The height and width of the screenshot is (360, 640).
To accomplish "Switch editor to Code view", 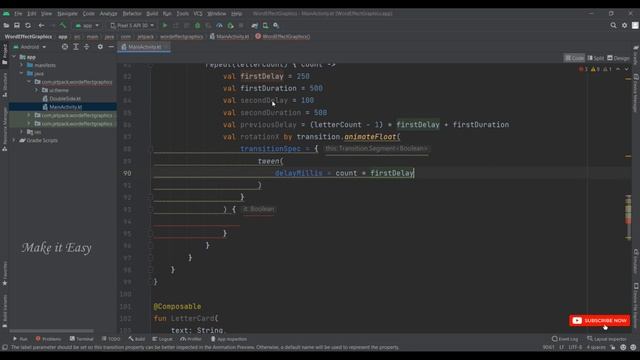I will pos(574,58).
